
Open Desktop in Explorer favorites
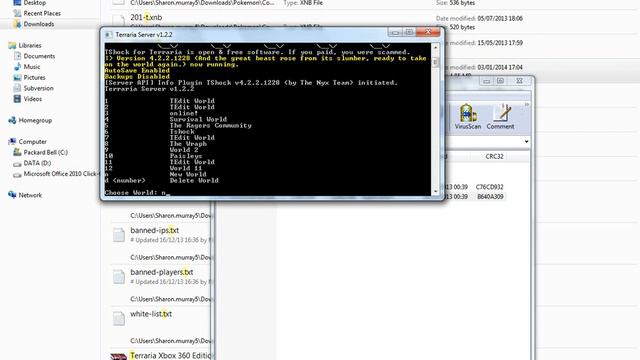35,3
